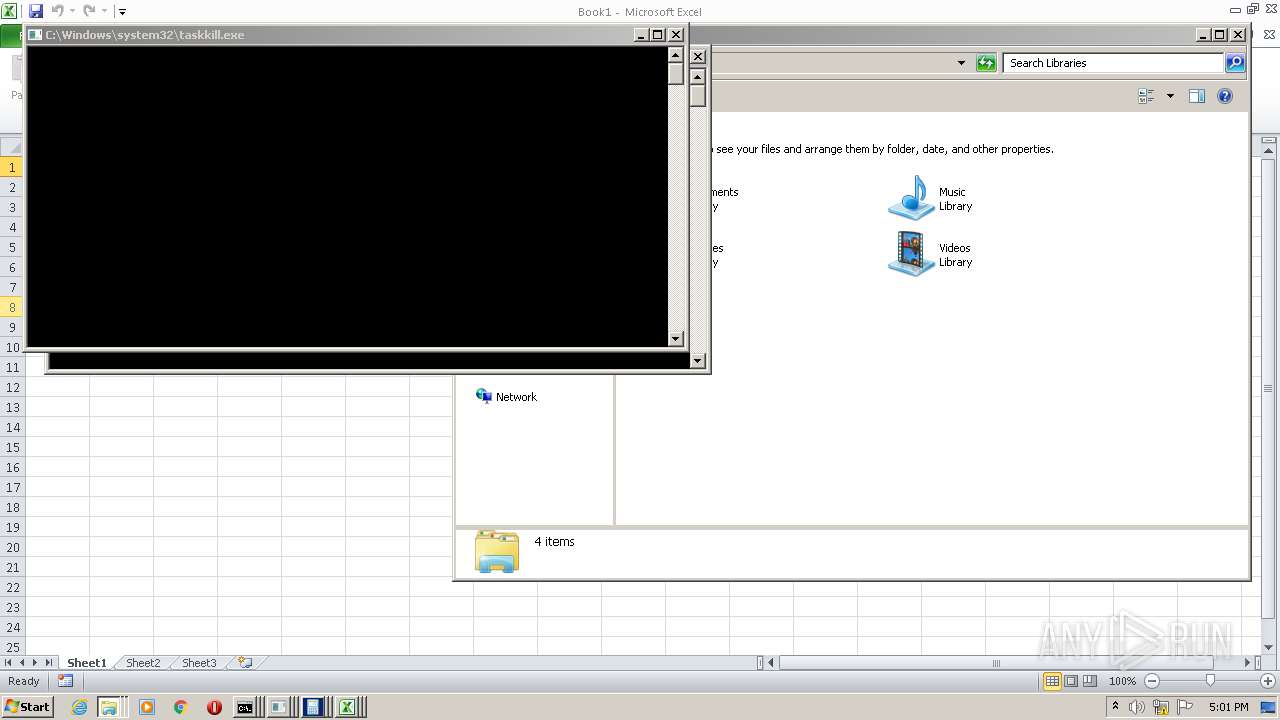Image resolution: width=1280 pixels, height=720 pixels.
Task: Open the Customize Quick Access Toolbar dropdown
Action: point(122,12)
